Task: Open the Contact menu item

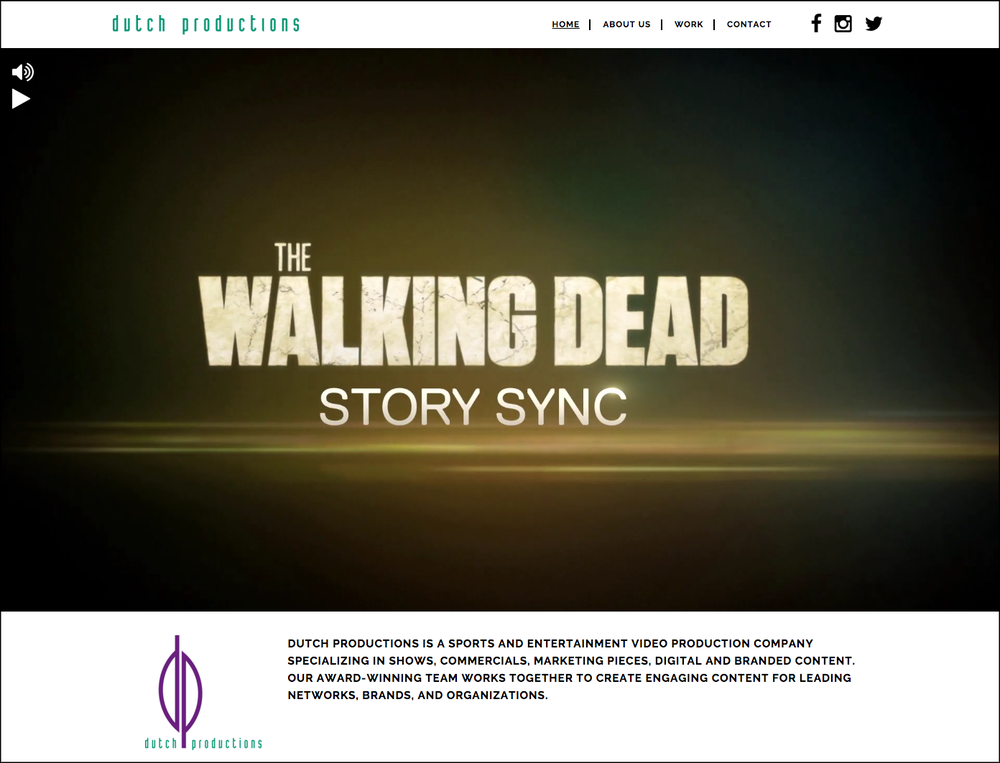Action: [x=749, y=24]
